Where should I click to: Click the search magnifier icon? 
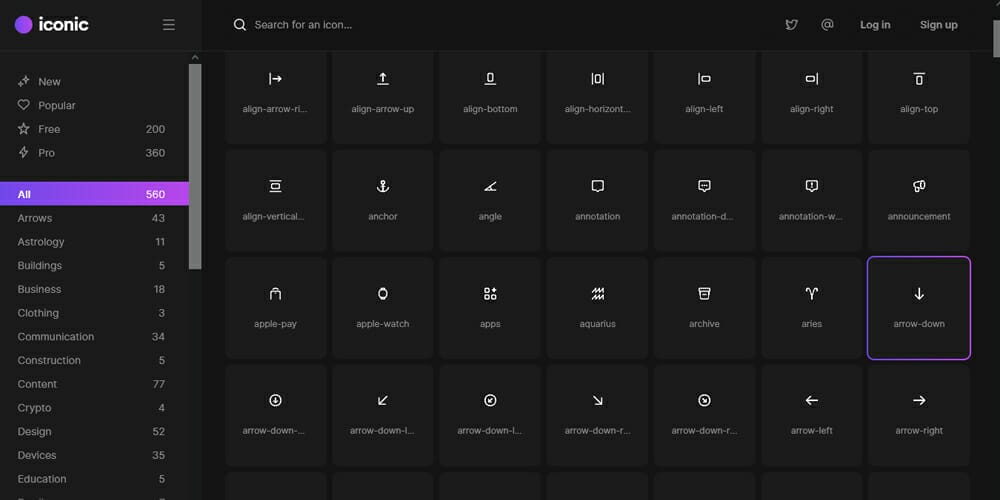tap(240, 25)
